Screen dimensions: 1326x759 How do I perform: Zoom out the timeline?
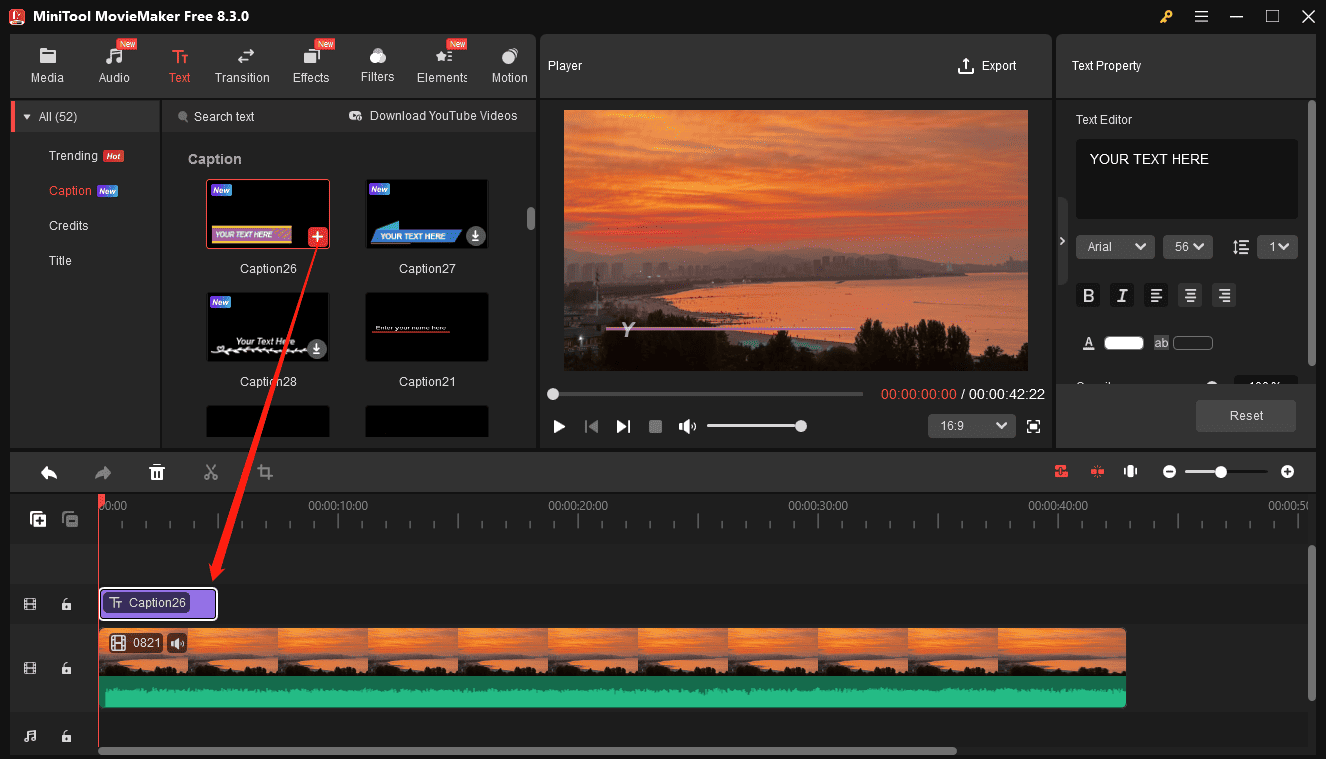tap(1169, 472)
